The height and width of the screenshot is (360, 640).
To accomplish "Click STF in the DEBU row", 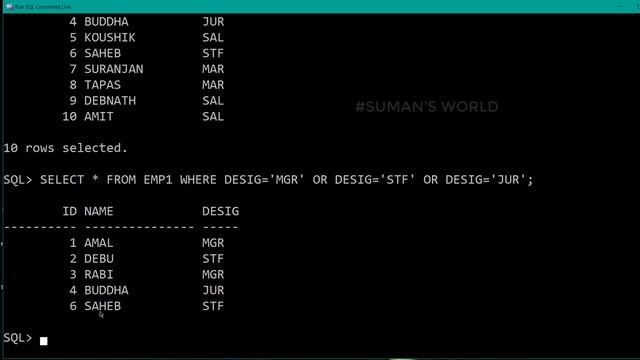I will click(213, 259).
